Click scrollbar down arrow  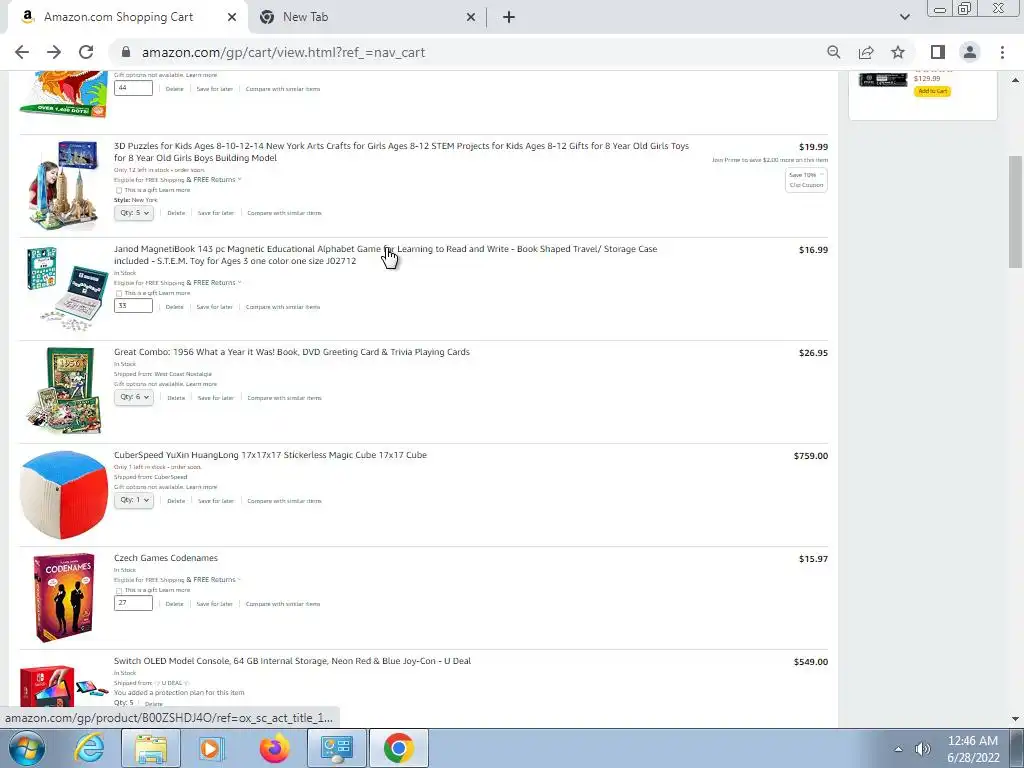point(1016,719)
